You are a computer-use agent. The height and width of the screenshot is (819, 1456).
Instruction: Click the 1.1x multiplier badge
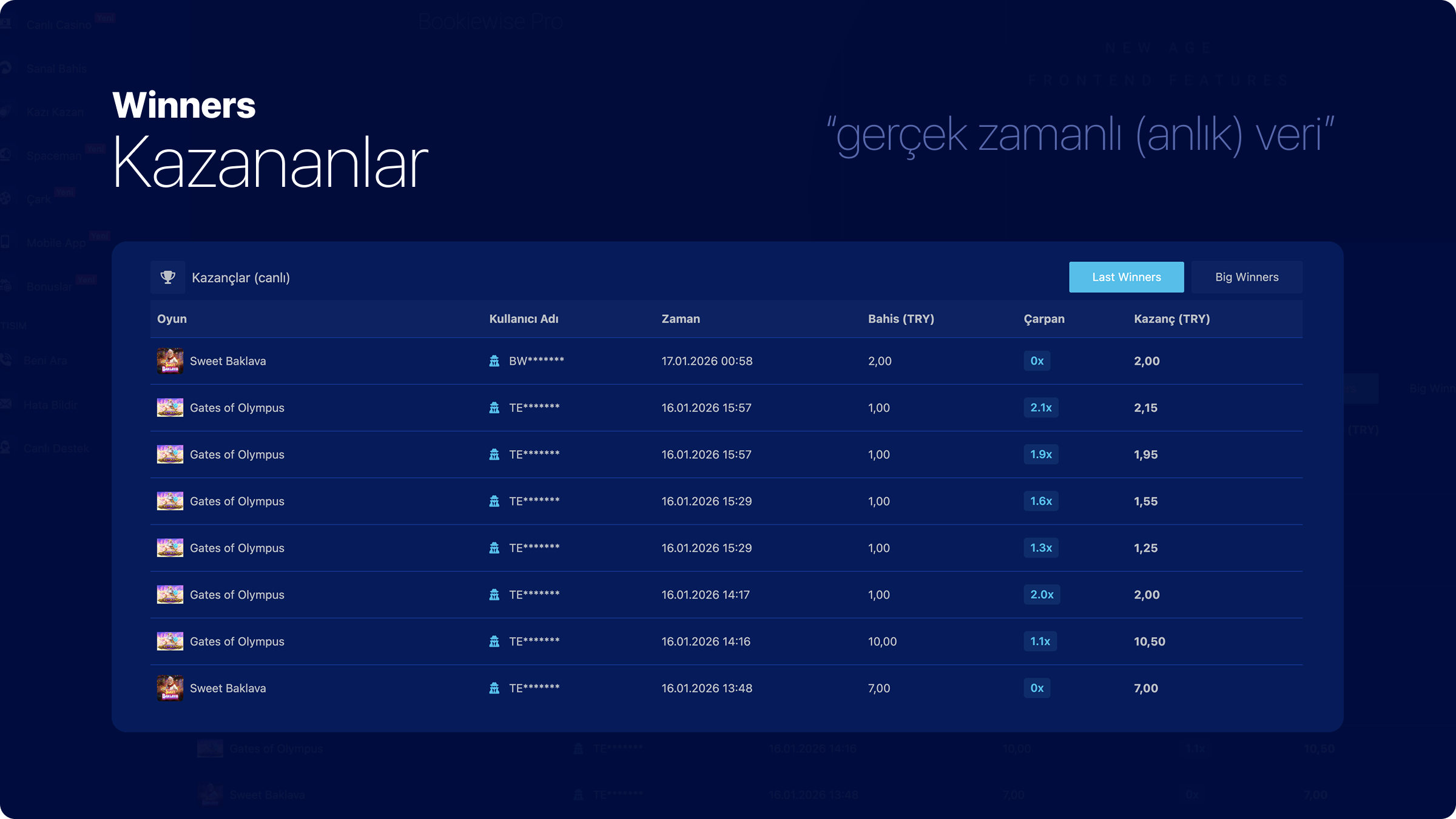1040,641
